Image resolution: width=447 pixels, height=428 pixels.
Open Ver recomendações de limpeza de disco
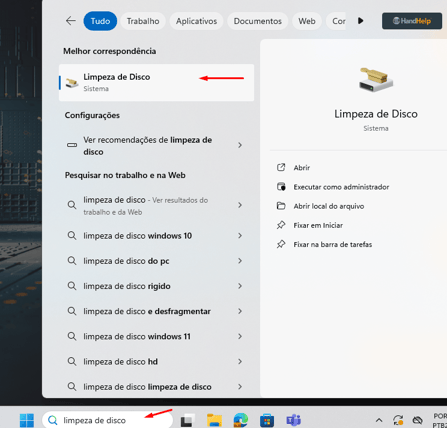point(156,146)
